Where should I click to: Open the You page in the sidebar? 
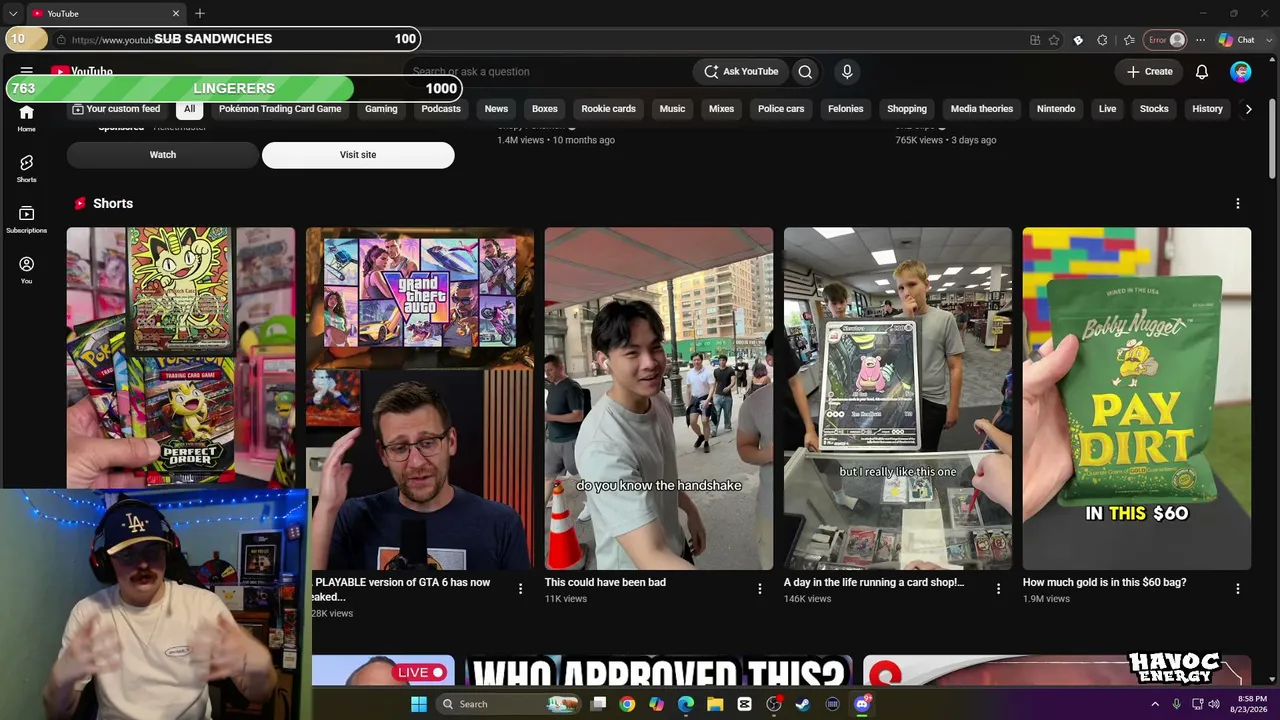(x=26, y=270)
